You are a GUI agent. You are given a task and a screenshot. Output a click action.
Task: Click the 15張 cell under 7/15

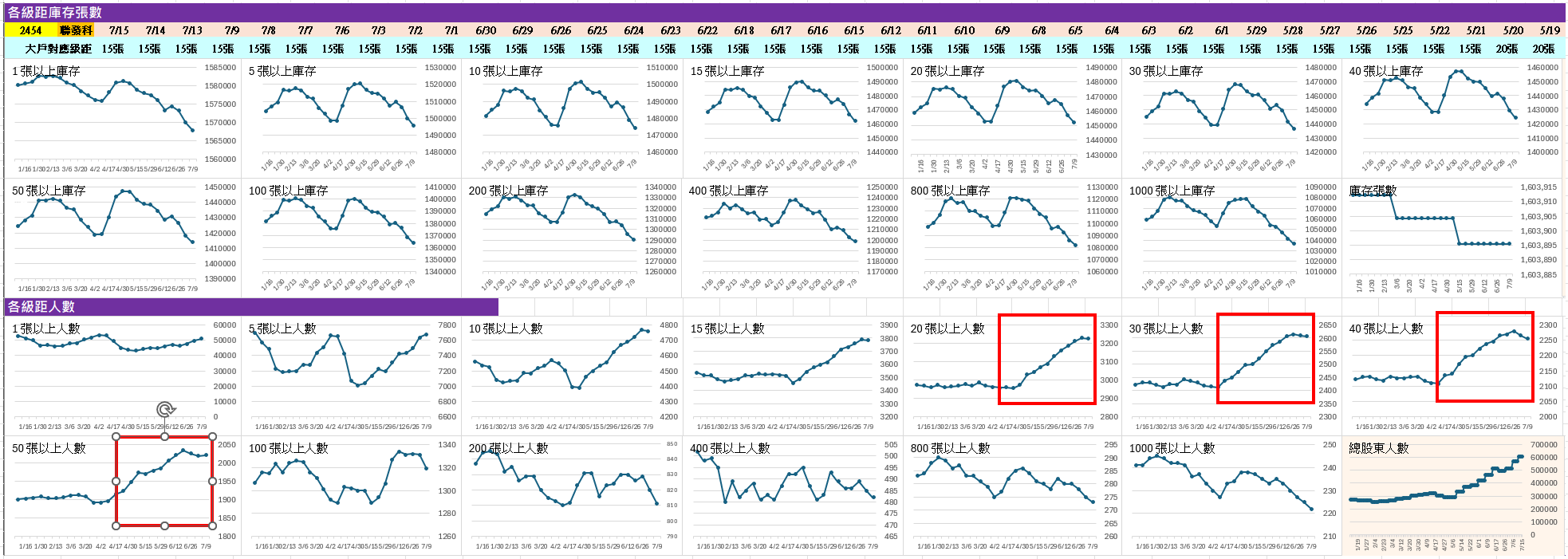pos(112,49)
